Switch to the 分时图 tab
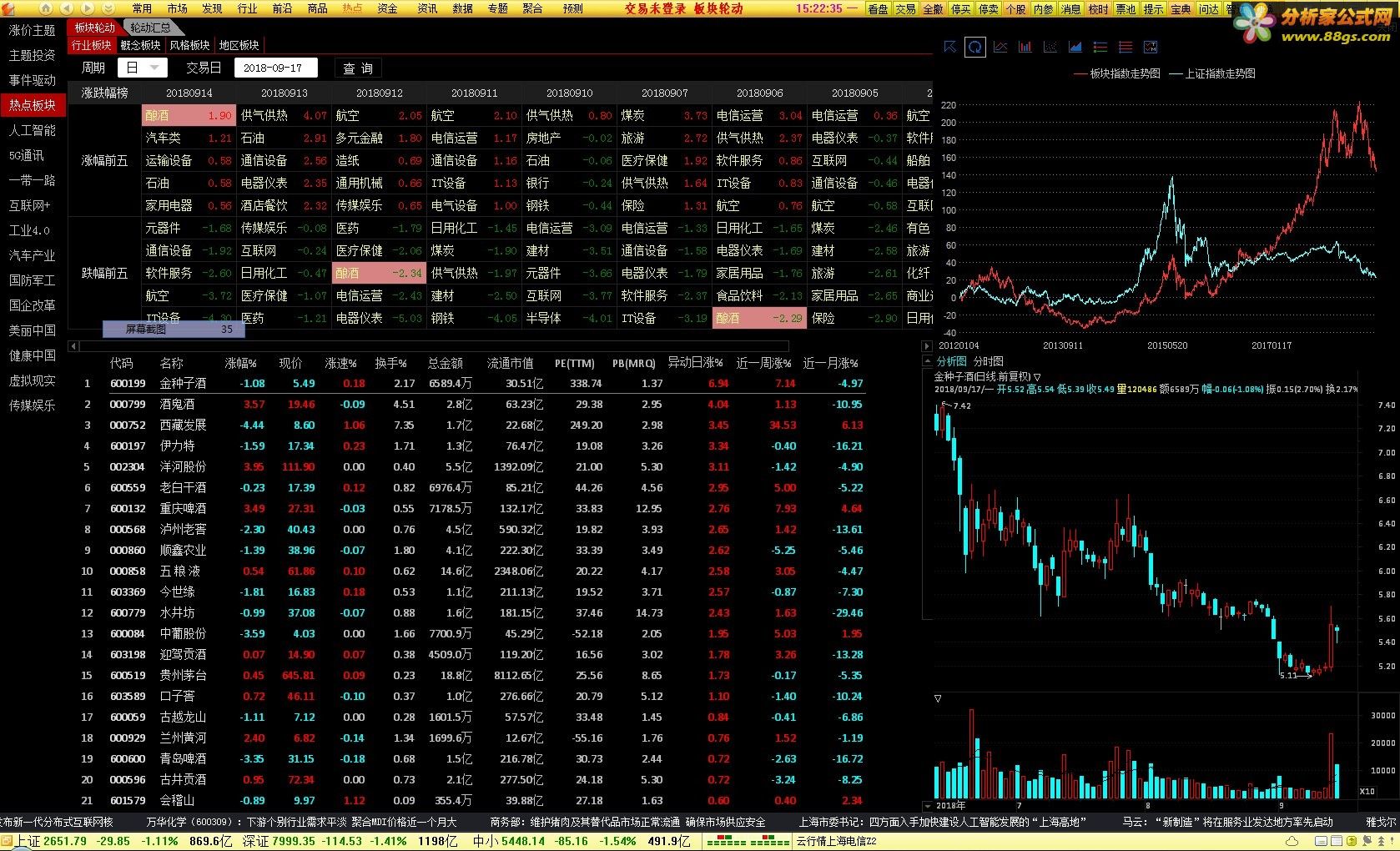This screenshot has height=851, width=1400. [989, 361]
